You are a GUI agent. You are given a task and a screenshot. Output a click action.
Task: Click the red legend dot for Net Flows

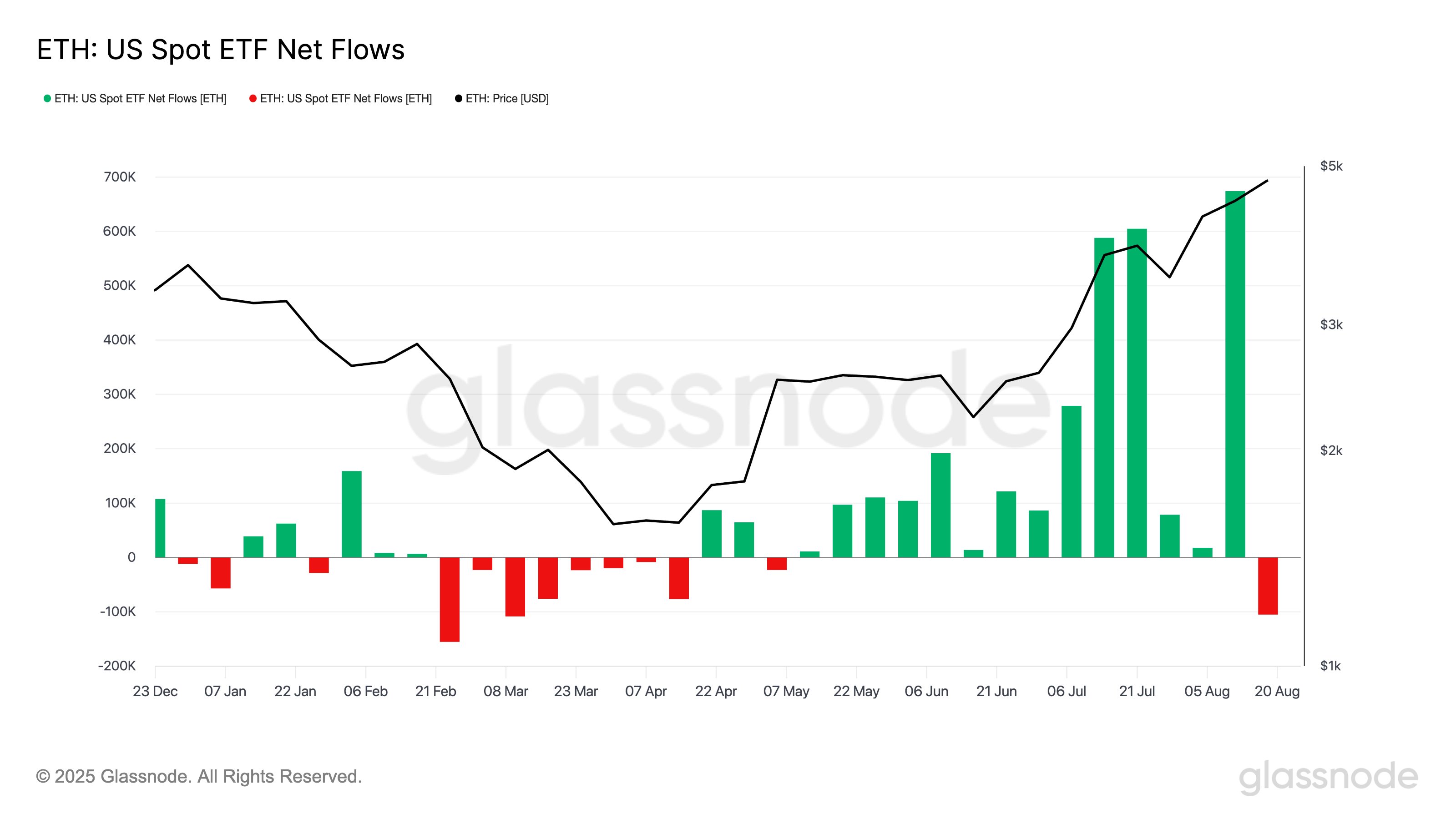point(253,98)
